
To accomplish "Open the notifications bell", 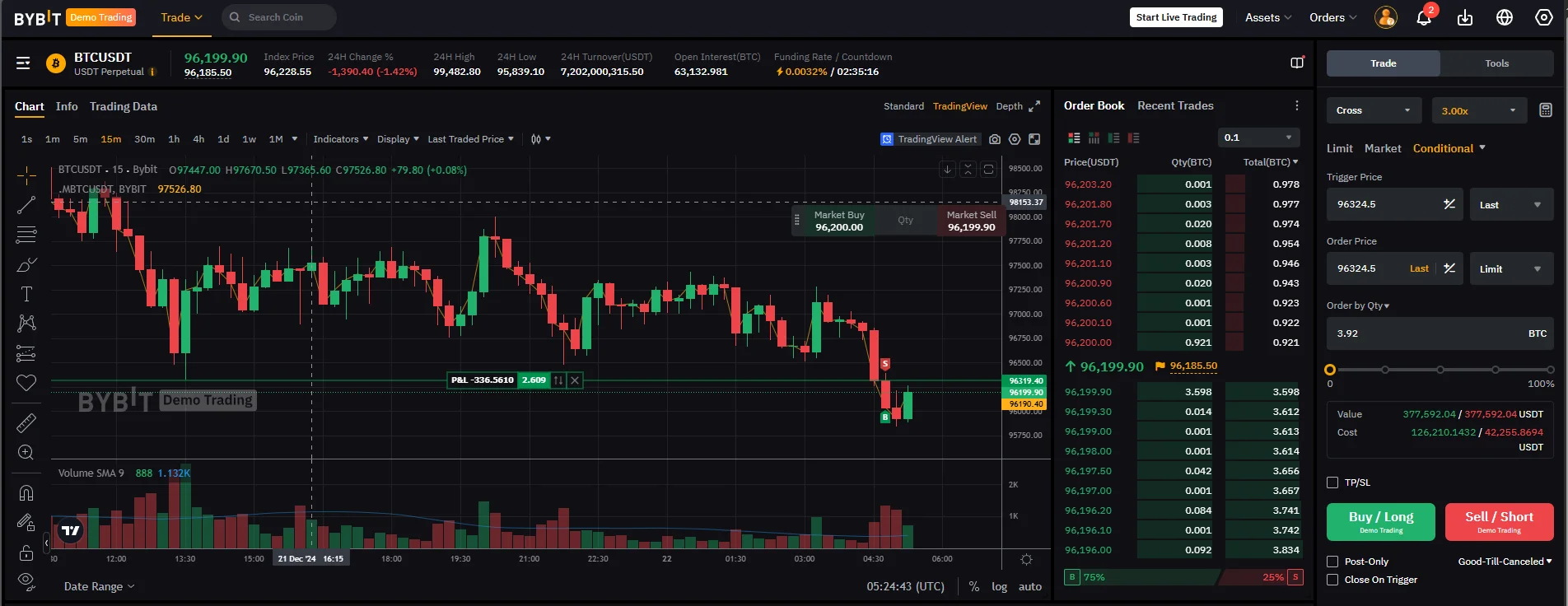I will click(x=1424, y=17).
